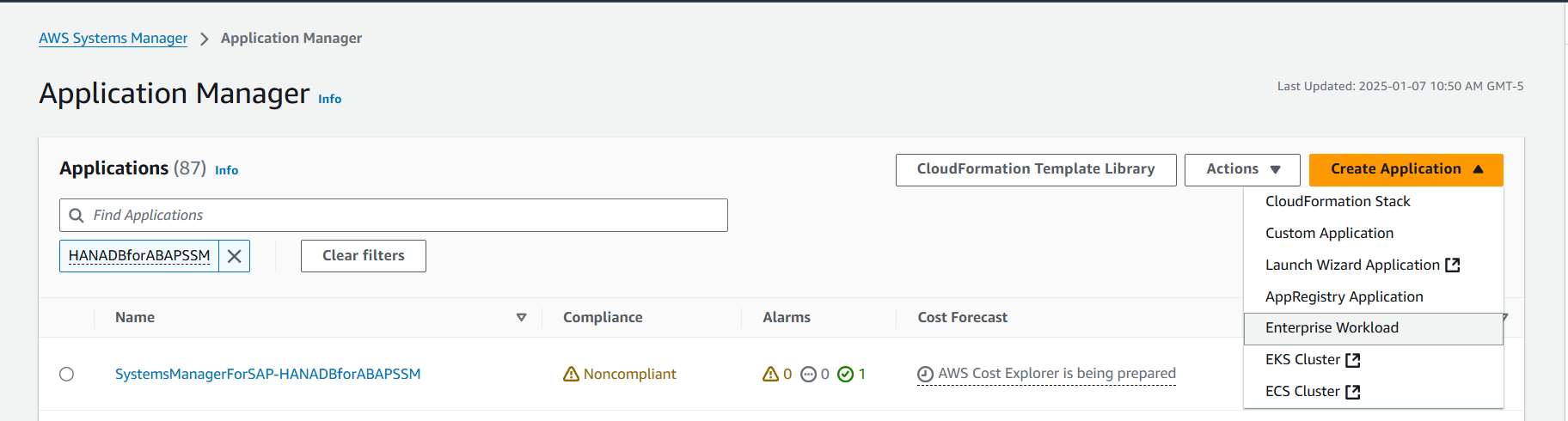This screenshot has width=1568, height=421.
Task: Click the Clear filters button
Action: coord(363,255)
